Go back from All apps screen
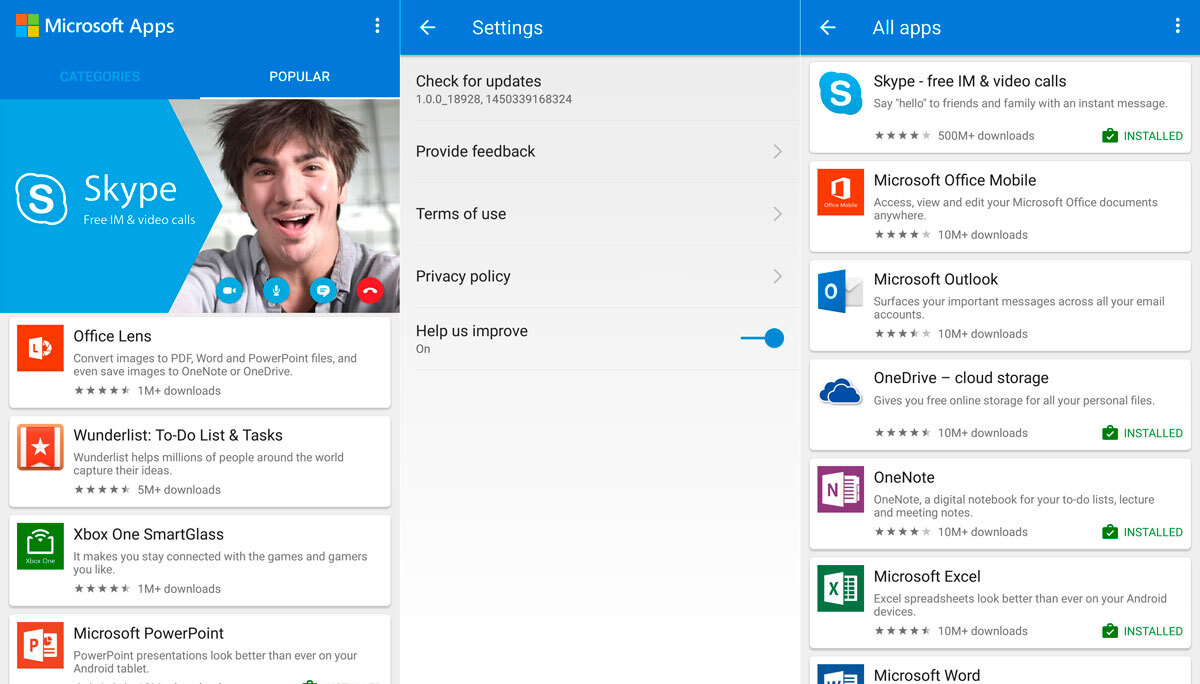Viewport: 1200px width, 684px height. pyautogui.click(x=828, y=28)
